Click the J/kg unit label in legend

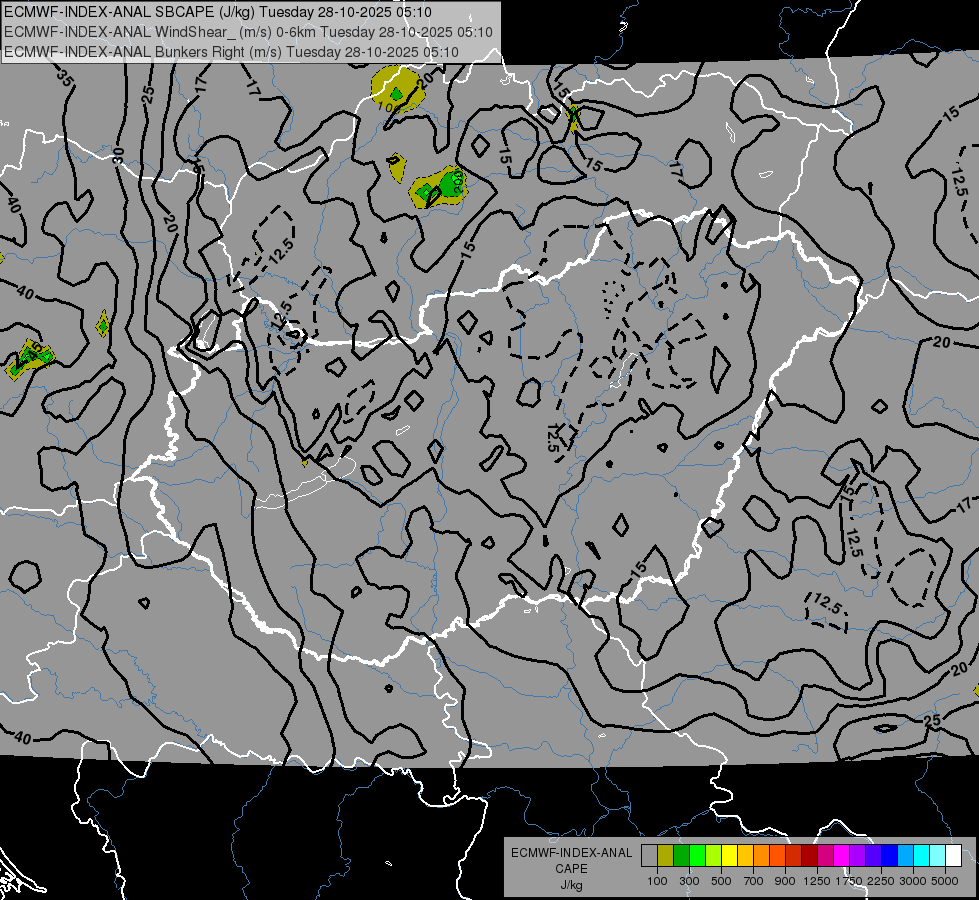[x=571, y=885]
